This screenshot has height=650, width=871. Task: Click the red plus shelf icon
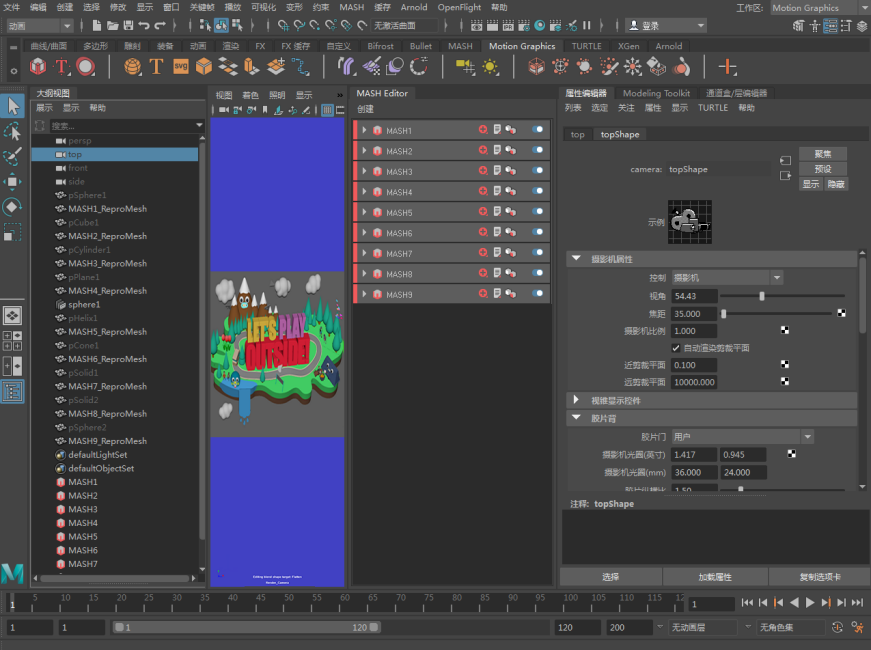coord(727,67)
